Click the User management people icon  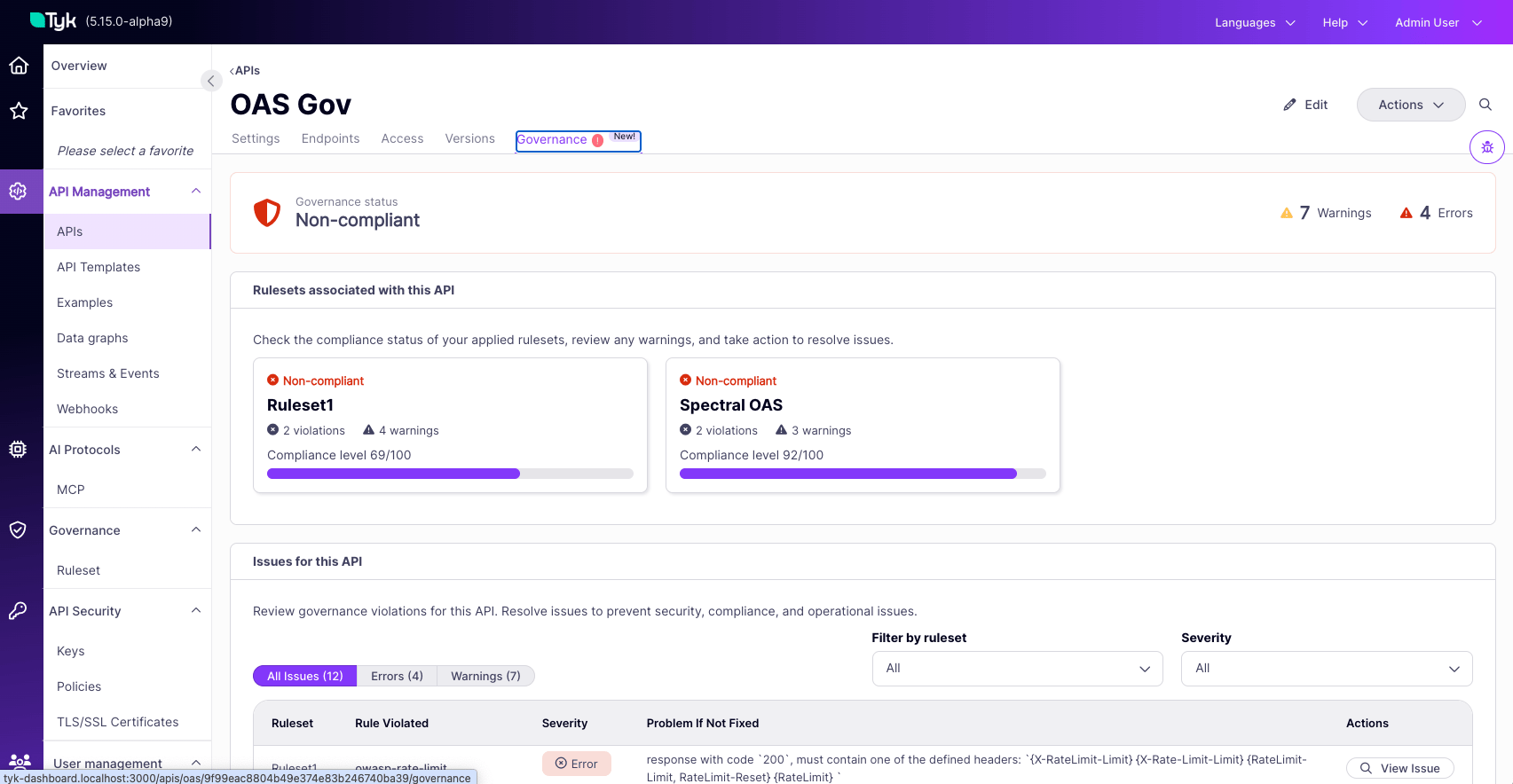click(x=20, y=762)
